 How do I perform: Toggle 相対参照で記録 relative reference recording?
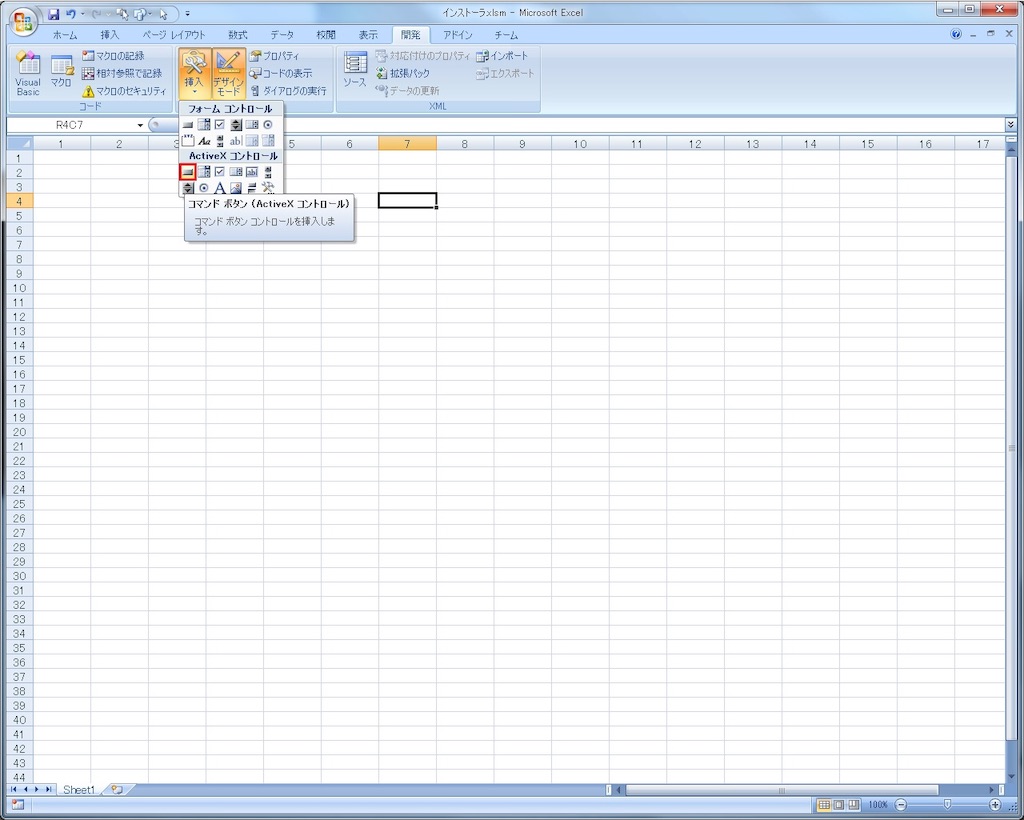[122, 73]
